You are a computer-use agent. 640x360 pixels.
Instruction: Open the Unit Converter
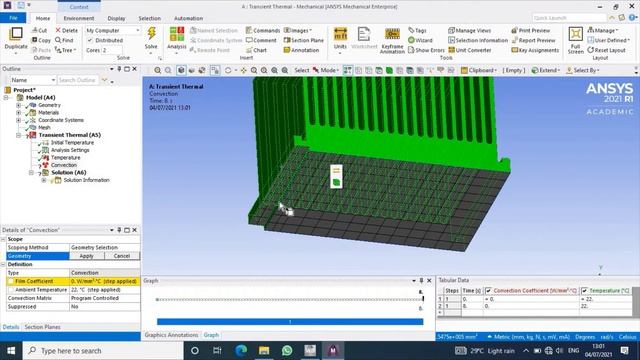point(469,50)
